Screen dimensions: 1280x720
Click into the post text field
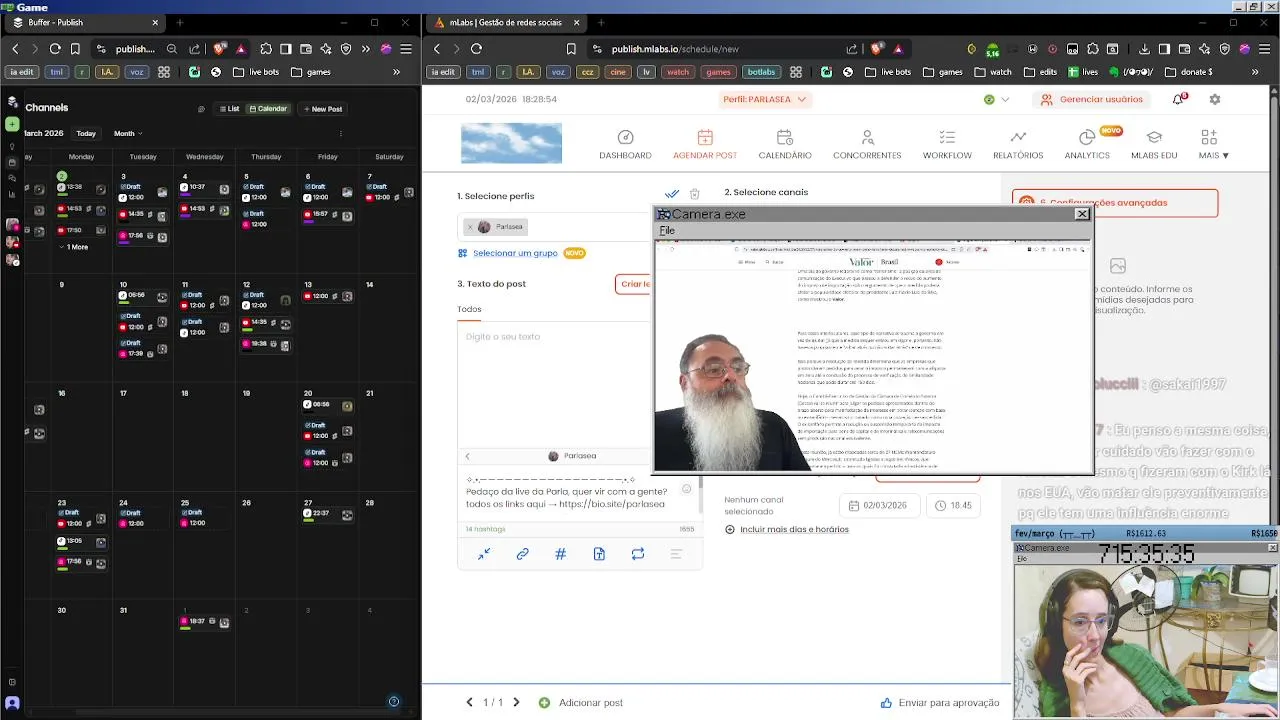coord(555,385)
